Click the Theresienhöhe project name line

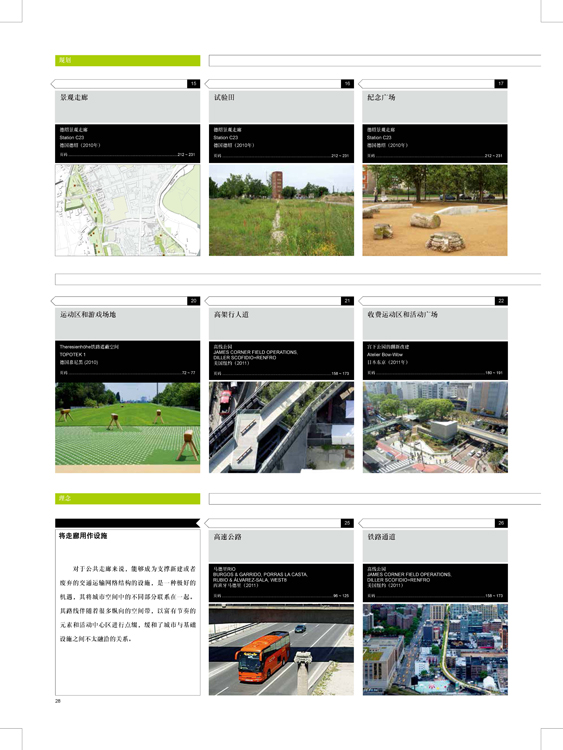coord(89,347)
